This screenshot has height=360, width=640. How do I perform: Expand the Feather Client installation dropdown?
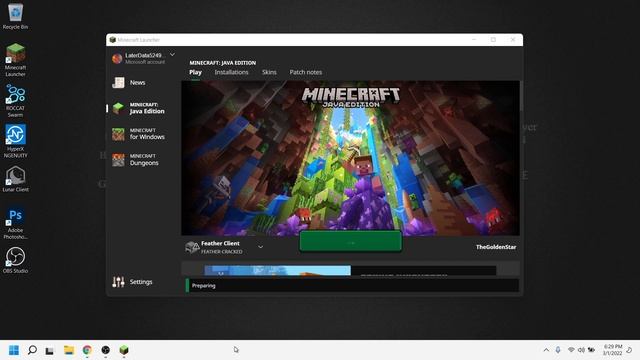(260, 247)
